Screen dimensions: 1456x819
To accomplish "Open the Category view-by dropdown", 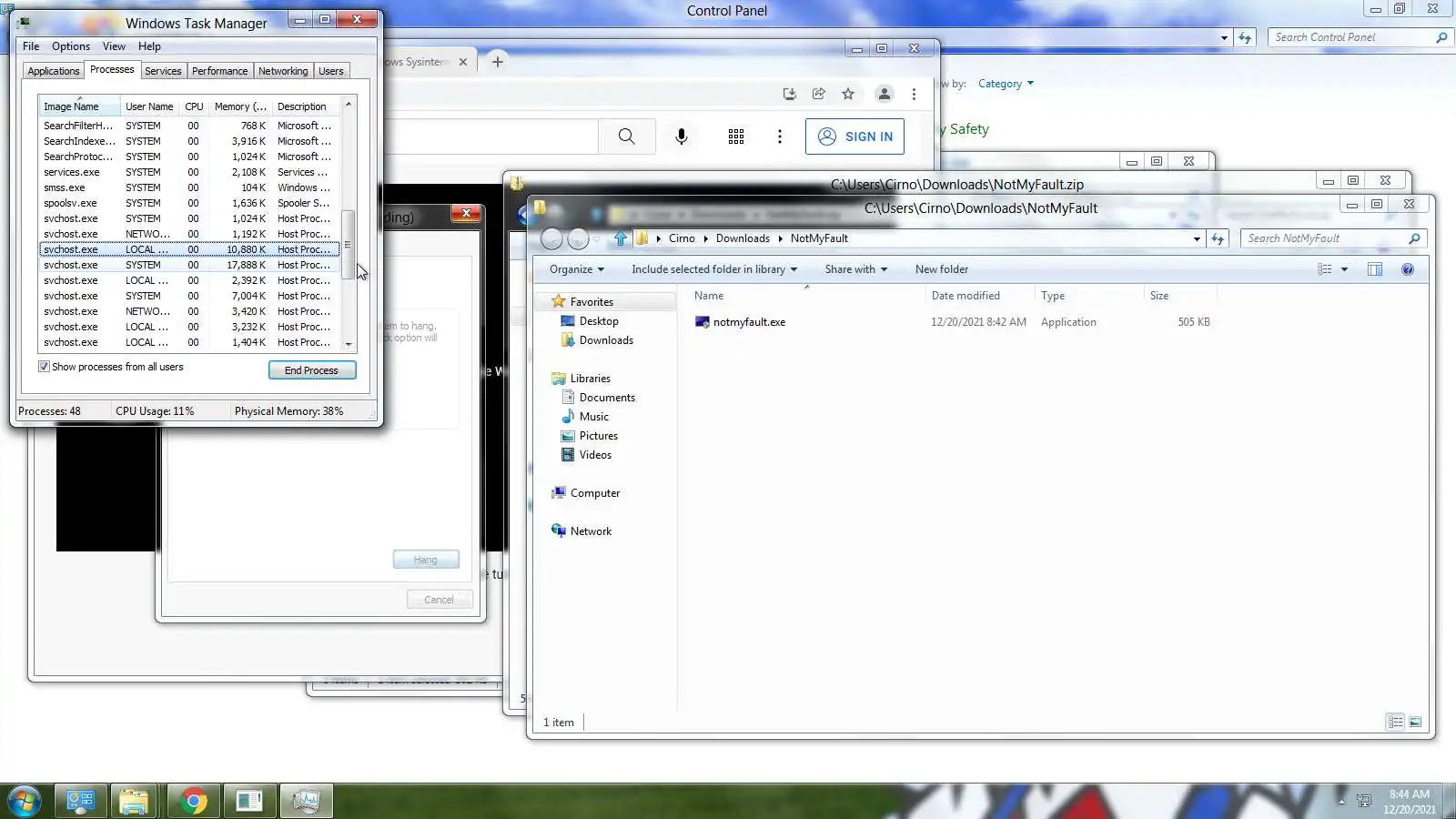I will pos(1006,84).
